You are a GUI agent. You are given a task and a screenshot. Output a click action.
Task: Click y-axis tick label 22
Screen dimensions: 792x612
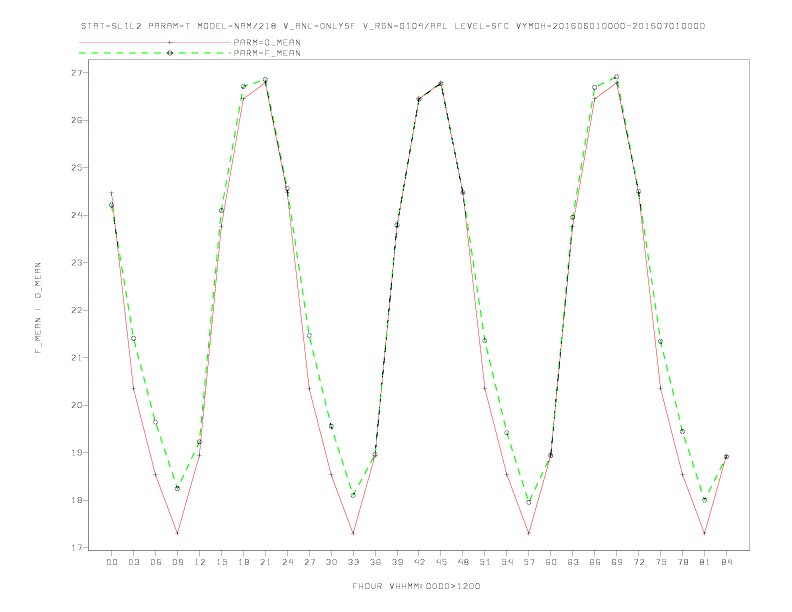(77, 310)
